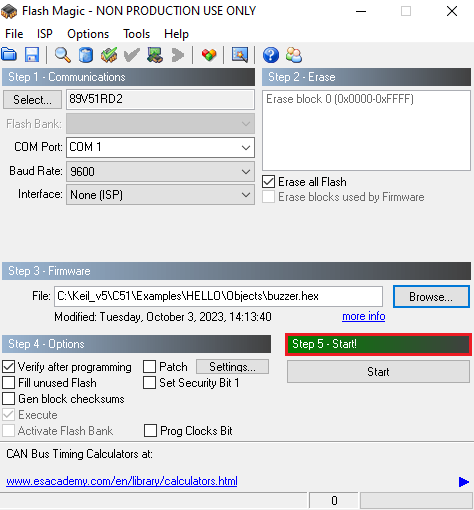Click the Open file folder toolbar icon

(x=9, y=55)
